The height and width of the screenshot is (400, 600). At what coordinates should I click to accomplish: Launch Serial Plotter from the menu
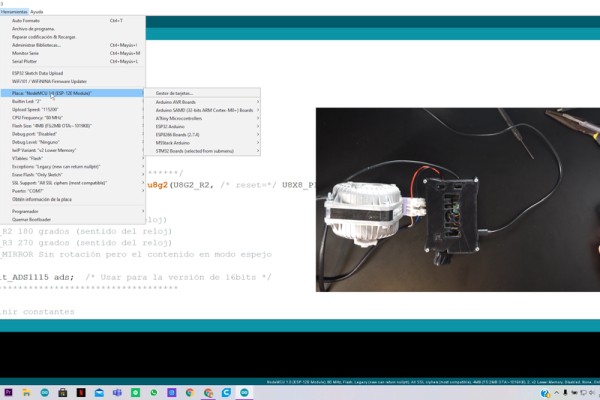pos(73,61)
